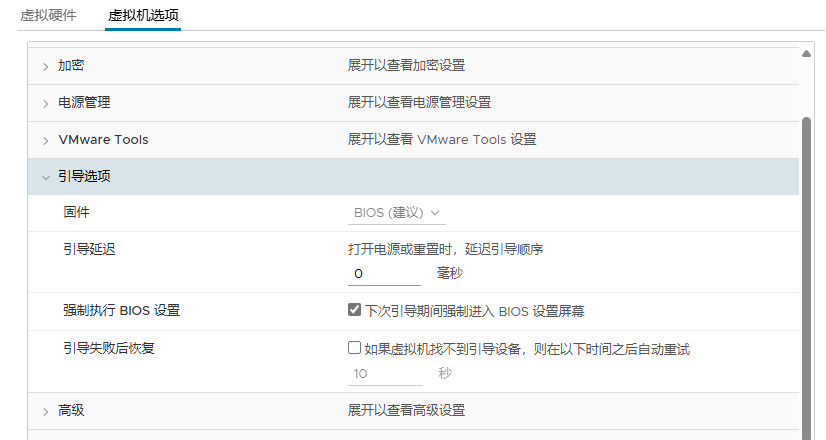This screenshot has width=826, height=440.
Task: Open the 固件 BIOS (建议) dropdown
Action: tap(397, 213)
